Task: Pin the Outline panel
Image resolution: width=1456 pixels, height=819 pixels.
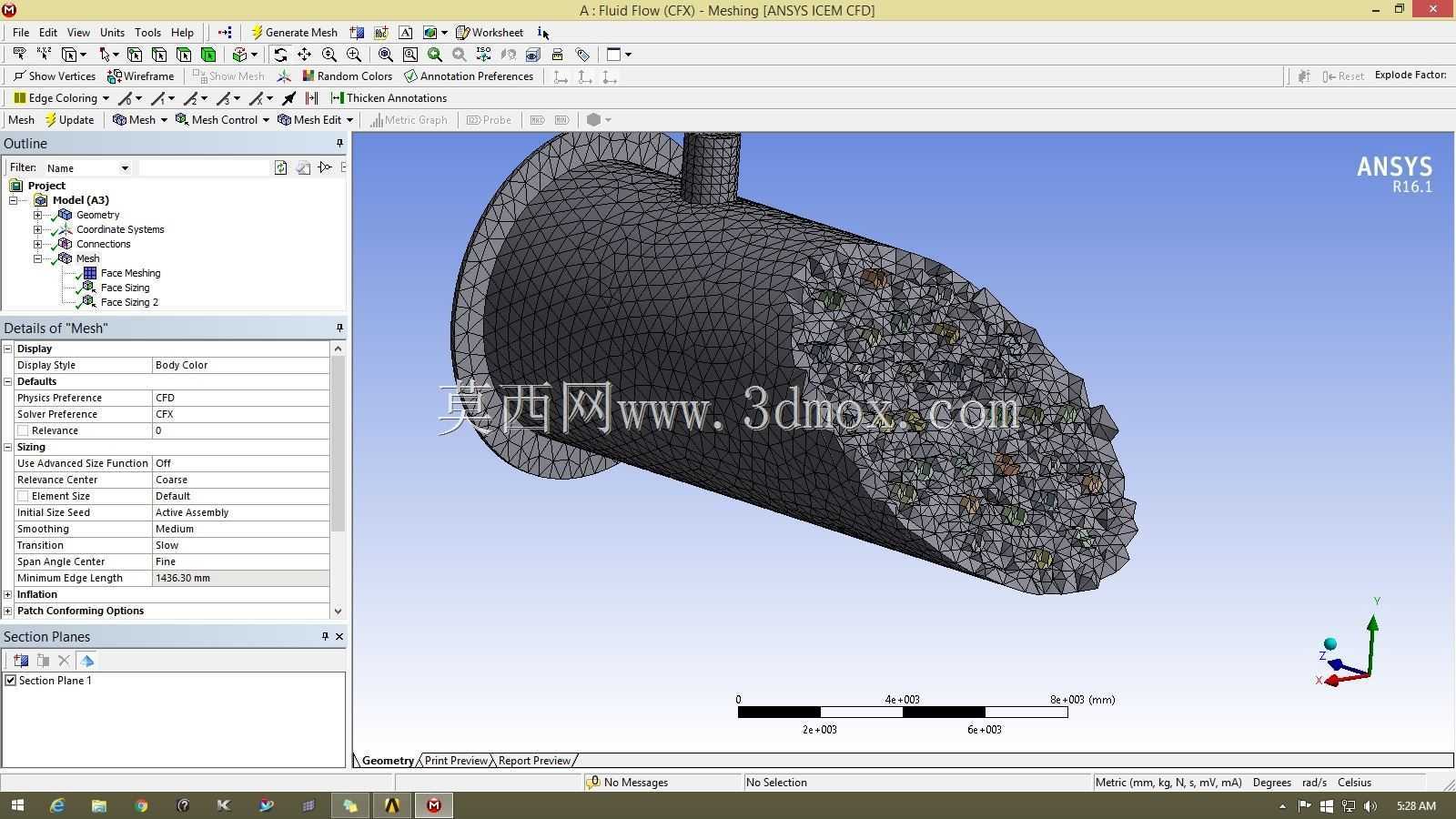Action: coord(339,143)
